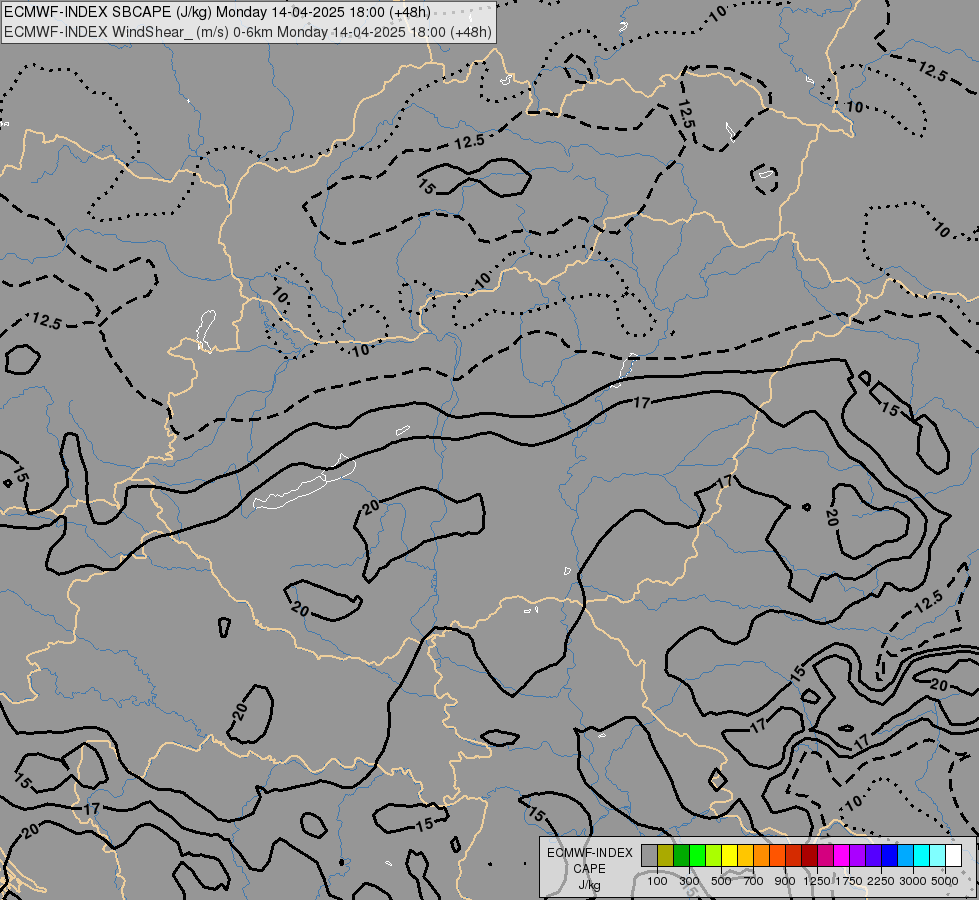Click the "ECMWF-INDEX SBCAPE (J/kg)" title line

pyautogui.click(x=217, y=12)
